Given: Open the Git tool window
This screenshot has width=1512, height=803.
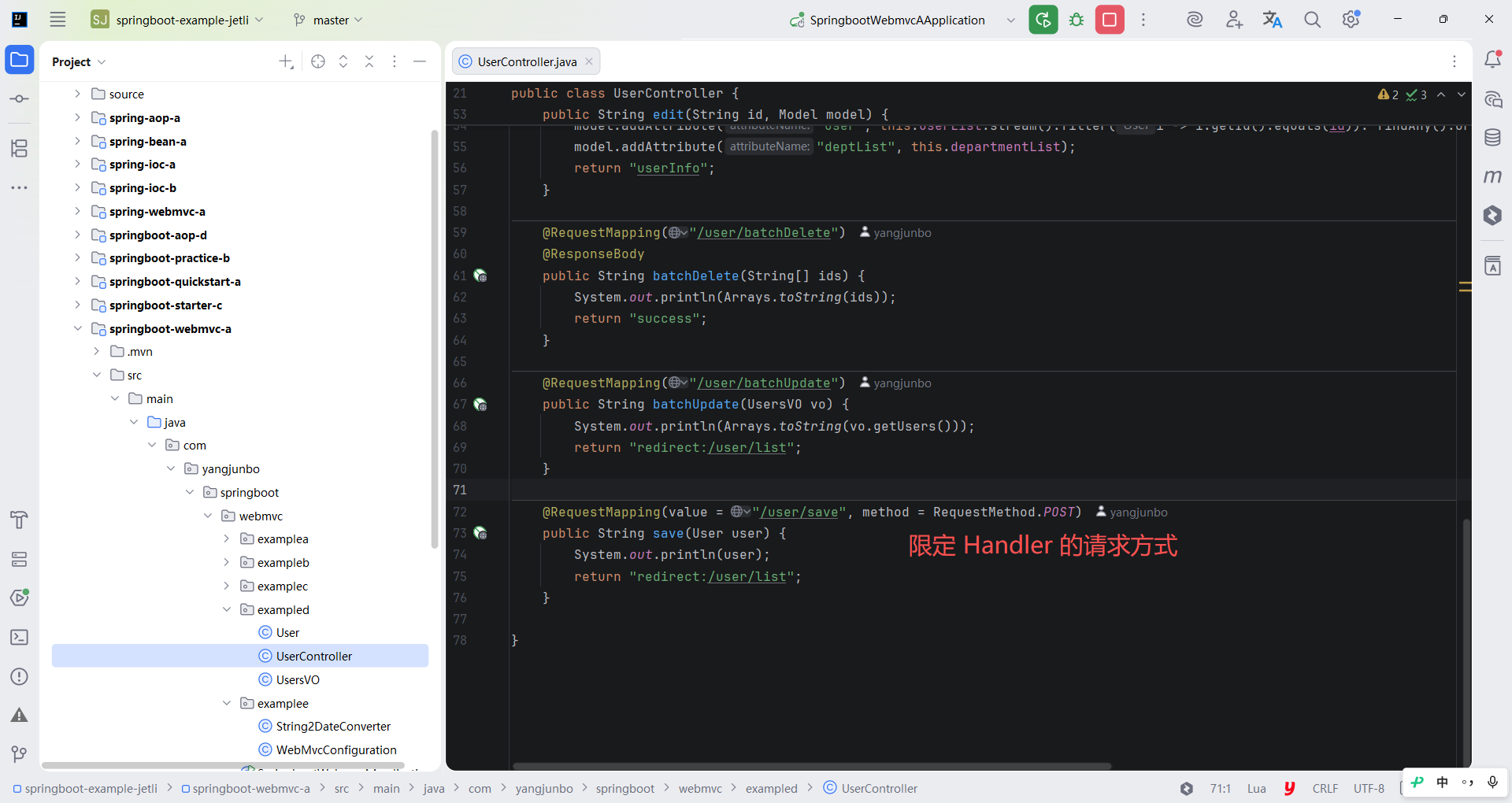Looking at the screenshot, I should (x=20, y=754).
